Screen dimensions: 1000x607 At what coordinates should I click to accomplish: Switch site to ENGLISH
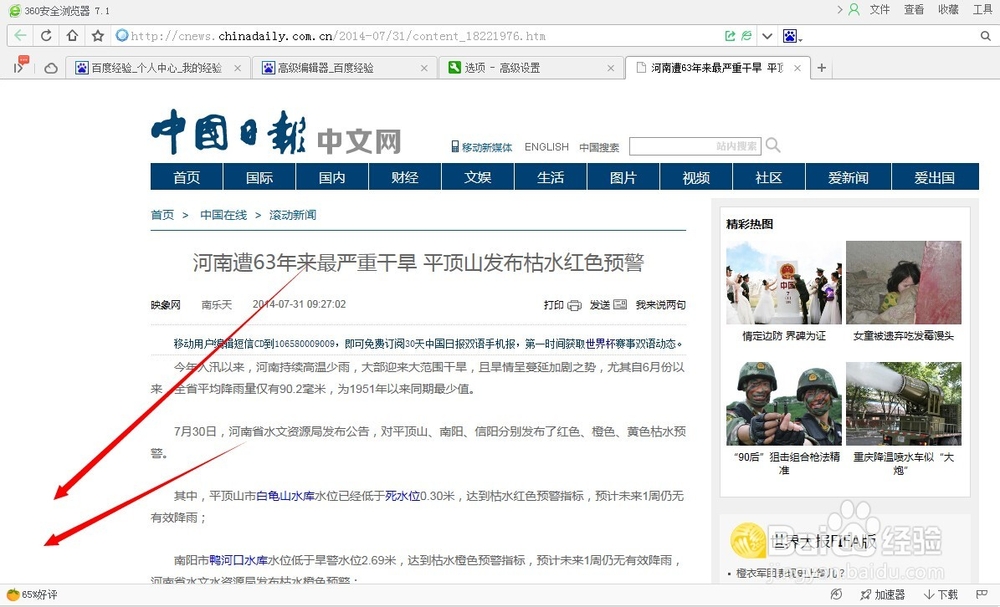click(x=547, y=147)
